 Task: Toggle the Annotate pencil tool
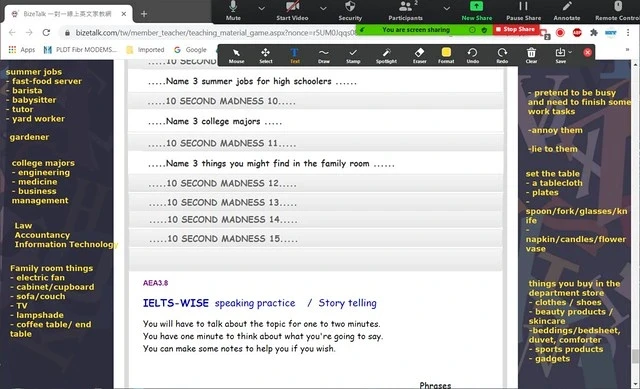pos(567,11)
